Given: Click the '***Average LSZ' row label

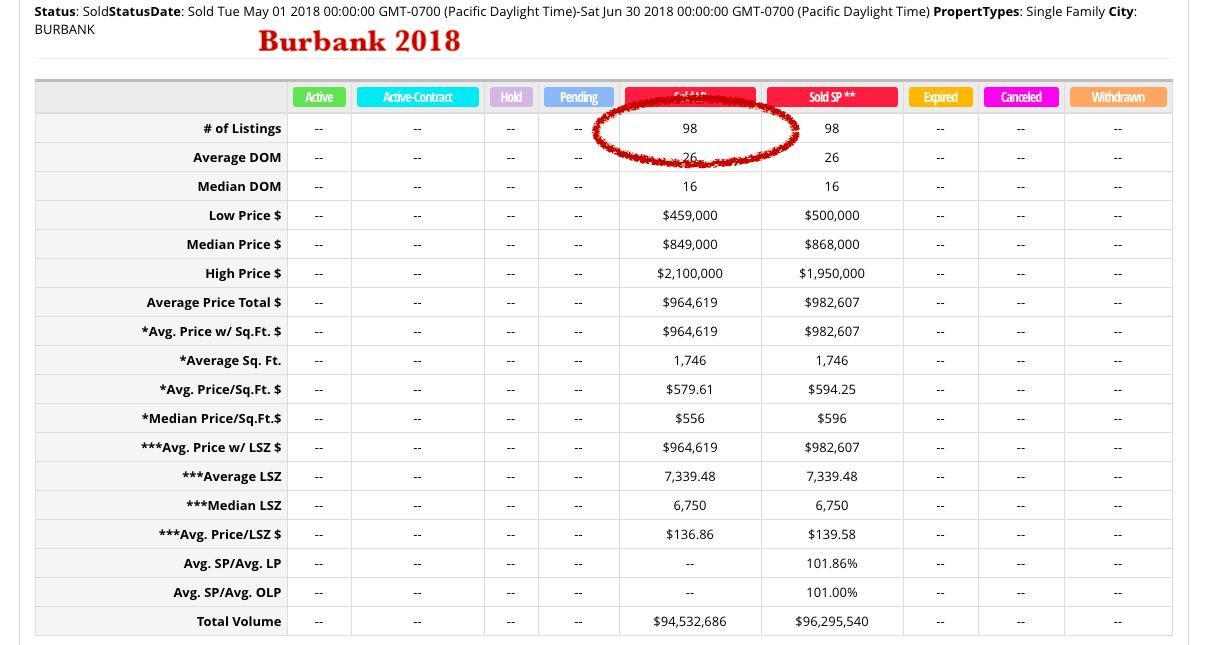Looking at the screenshot, I should (230, 476).
